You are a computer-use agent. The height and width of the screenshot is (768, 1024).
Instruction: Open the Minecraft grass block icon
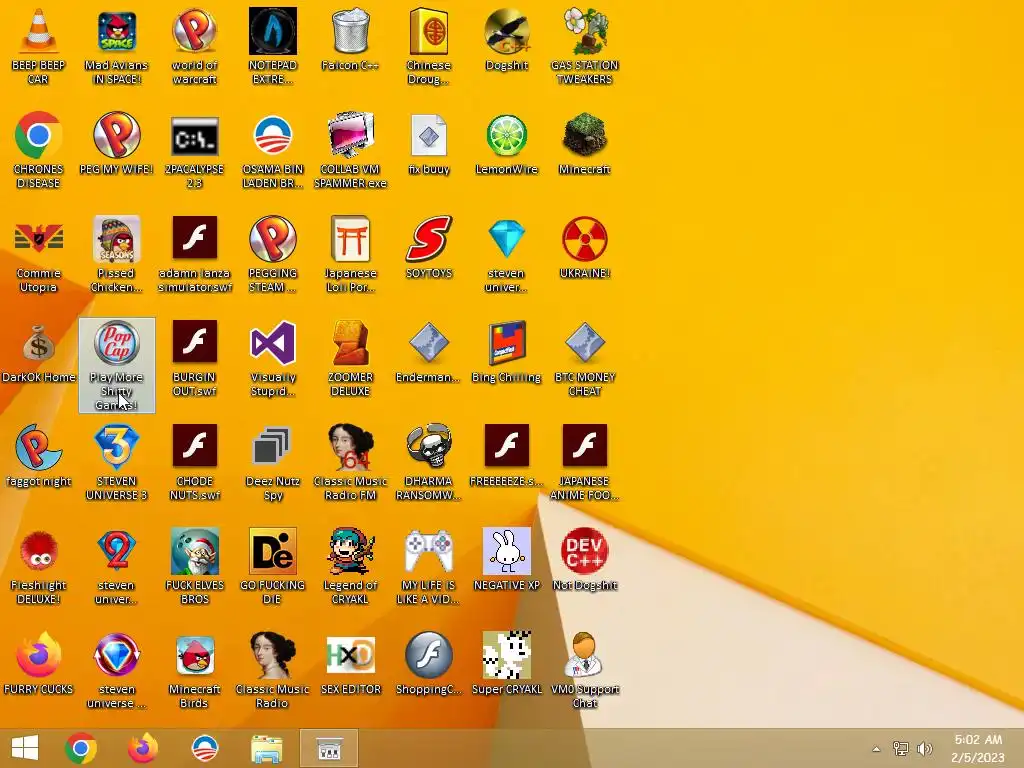(x=584, y=135)
